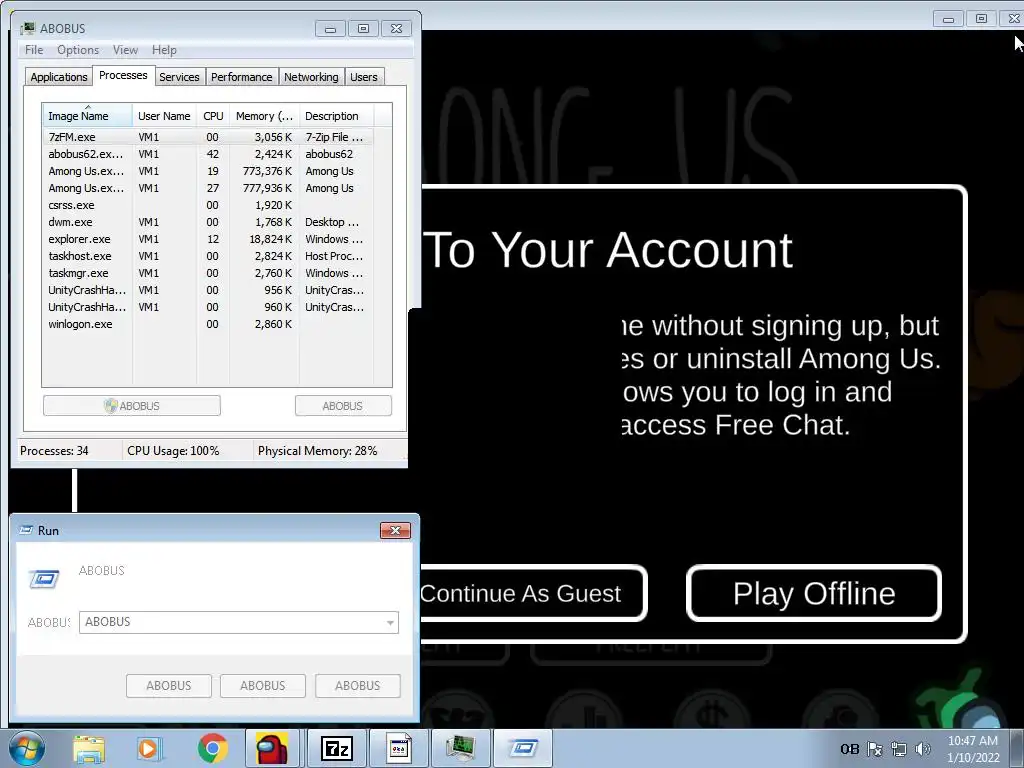Image resolution: width=1024 pixels, height=768 pixels.
Task: Click the Action Center flag tray icon
Action: pos(874,749)
